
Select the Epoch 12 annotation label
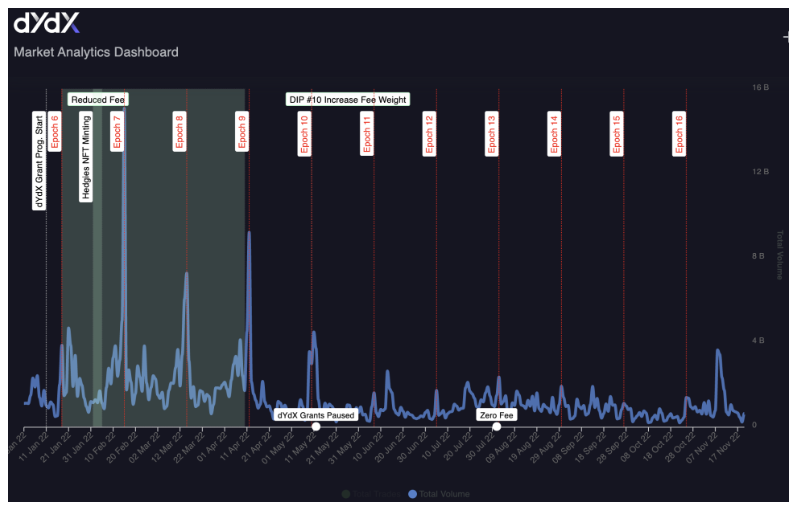tap(429, 134)
